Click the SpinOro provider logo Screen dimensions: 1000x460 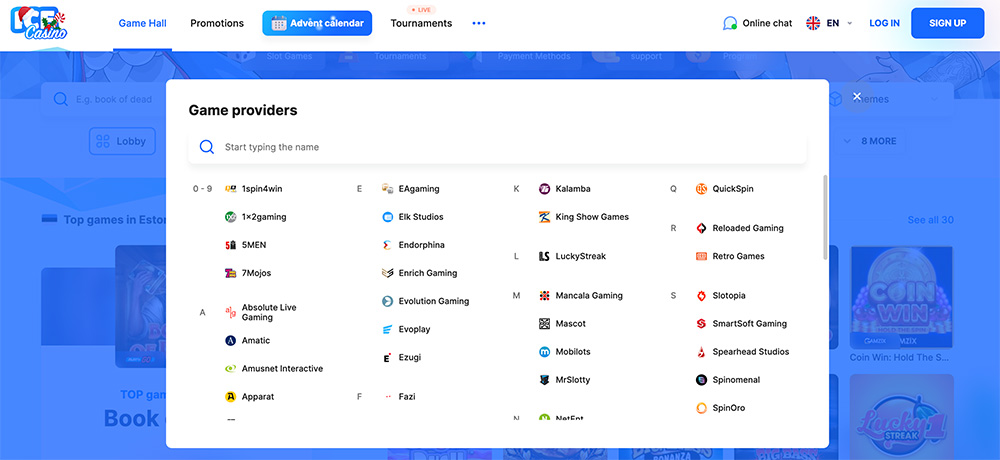[702, 408]
